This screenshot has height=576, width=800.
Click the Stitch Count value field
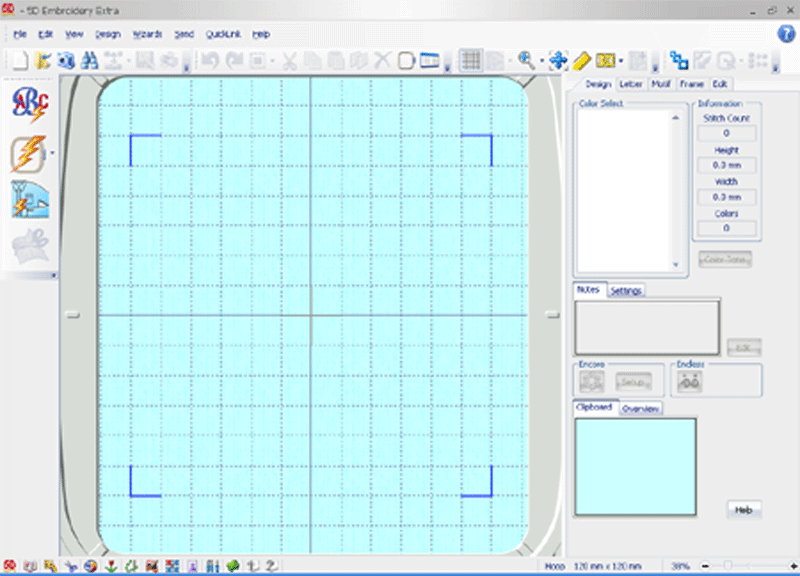pos(726,133)
